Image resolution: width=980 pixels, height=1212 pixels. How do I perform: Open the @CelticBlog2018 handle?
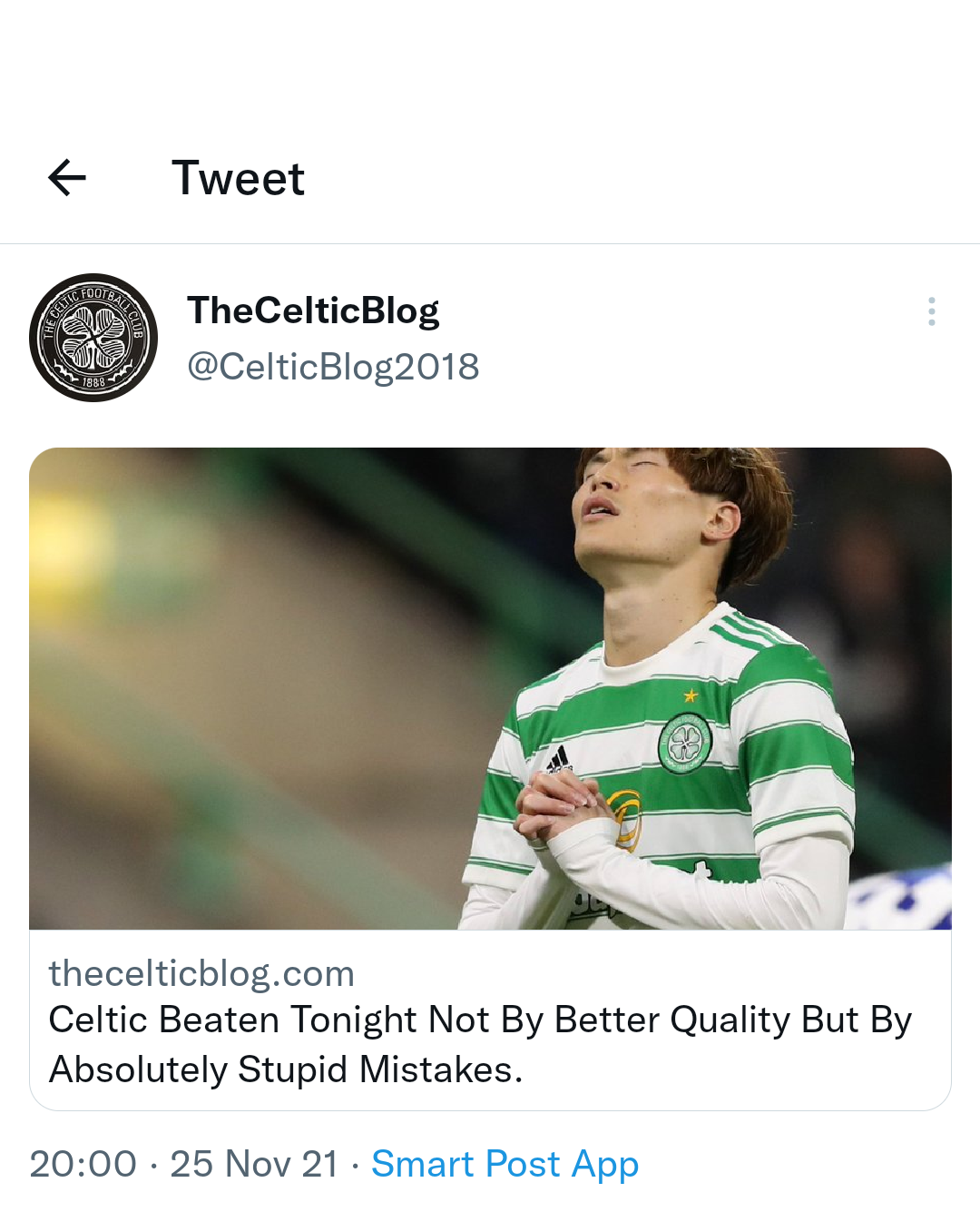pyautogui.click(x=333, y=367)
